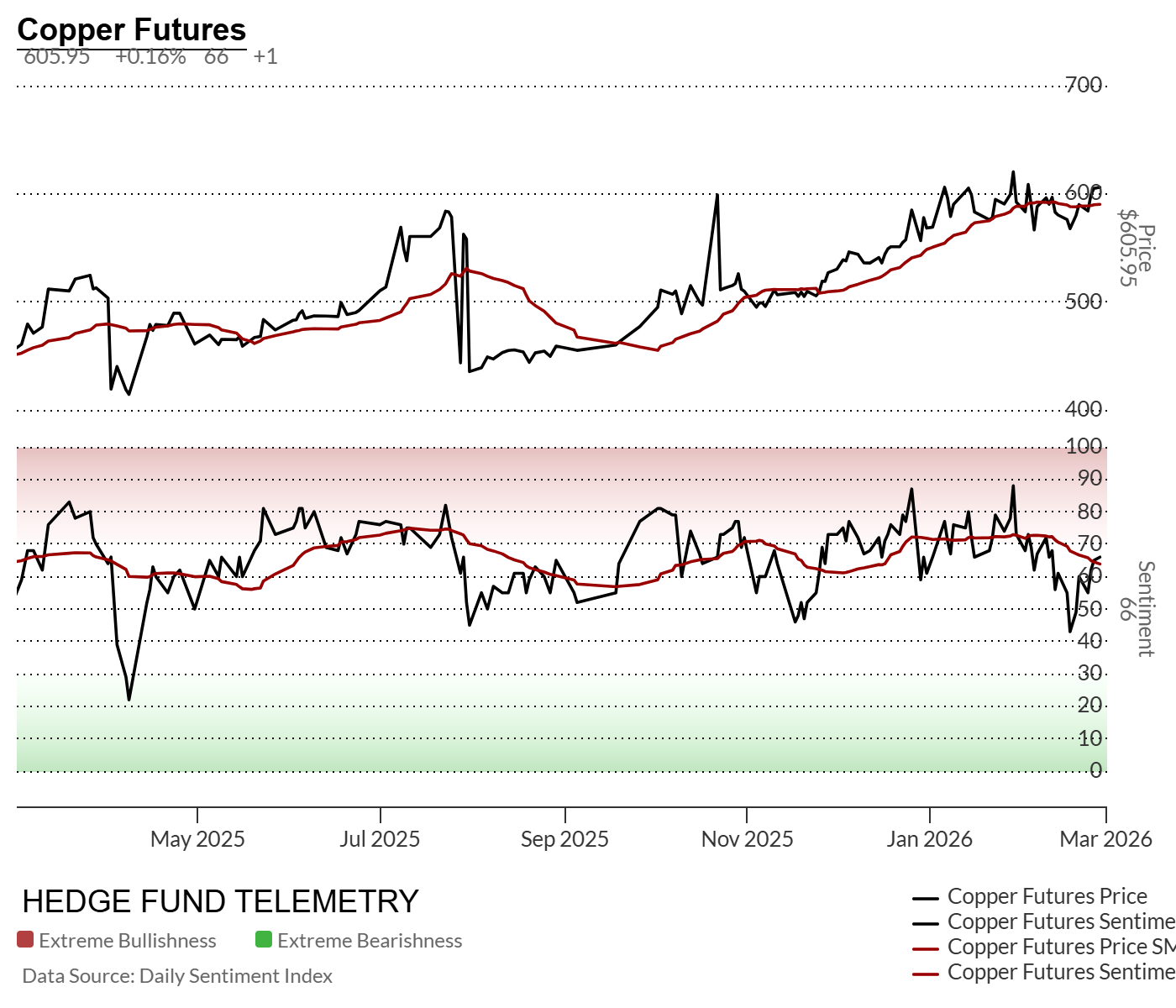
Task: Toggle the black-line Copper Futures Sentiment legend entry
Action: 1060,921
